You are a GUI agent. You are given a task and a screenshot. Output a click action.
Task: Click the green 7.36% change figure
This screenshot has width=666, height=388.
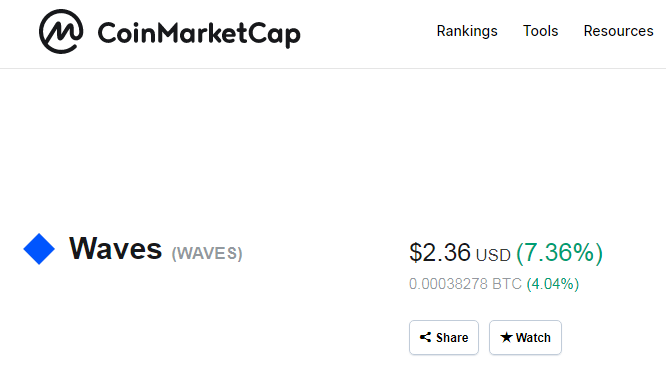tap(559, 253)
